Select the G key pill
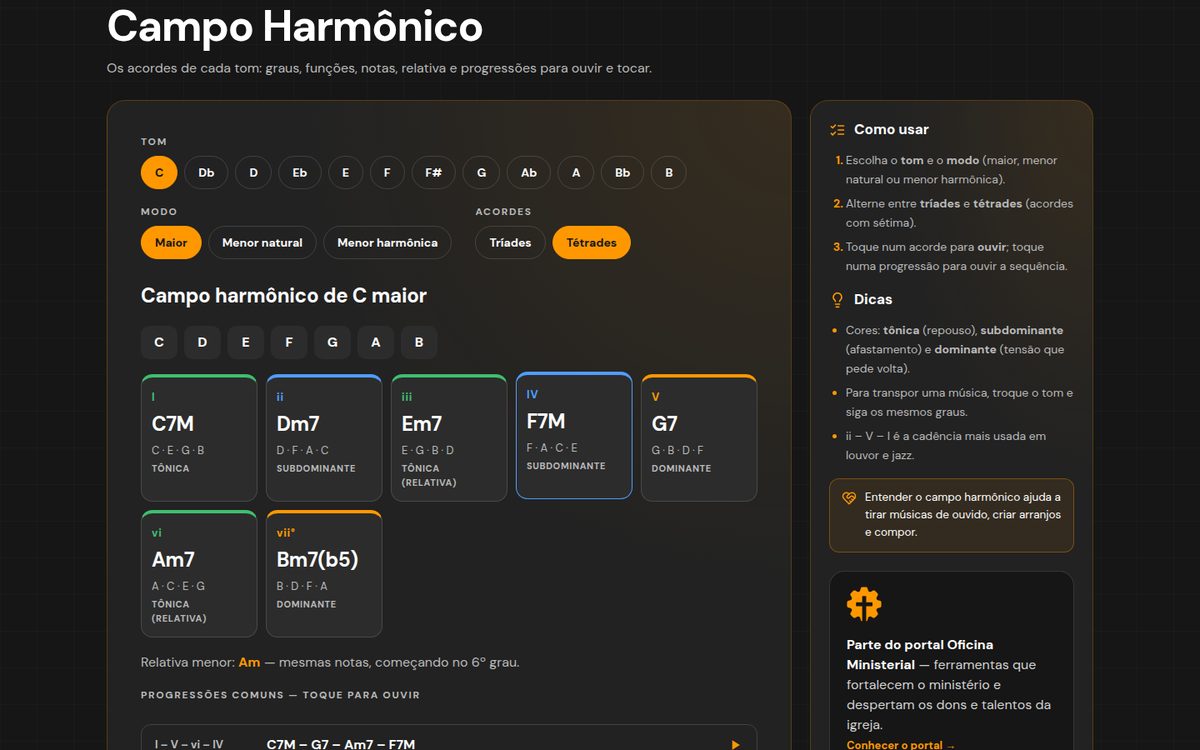 481,173
